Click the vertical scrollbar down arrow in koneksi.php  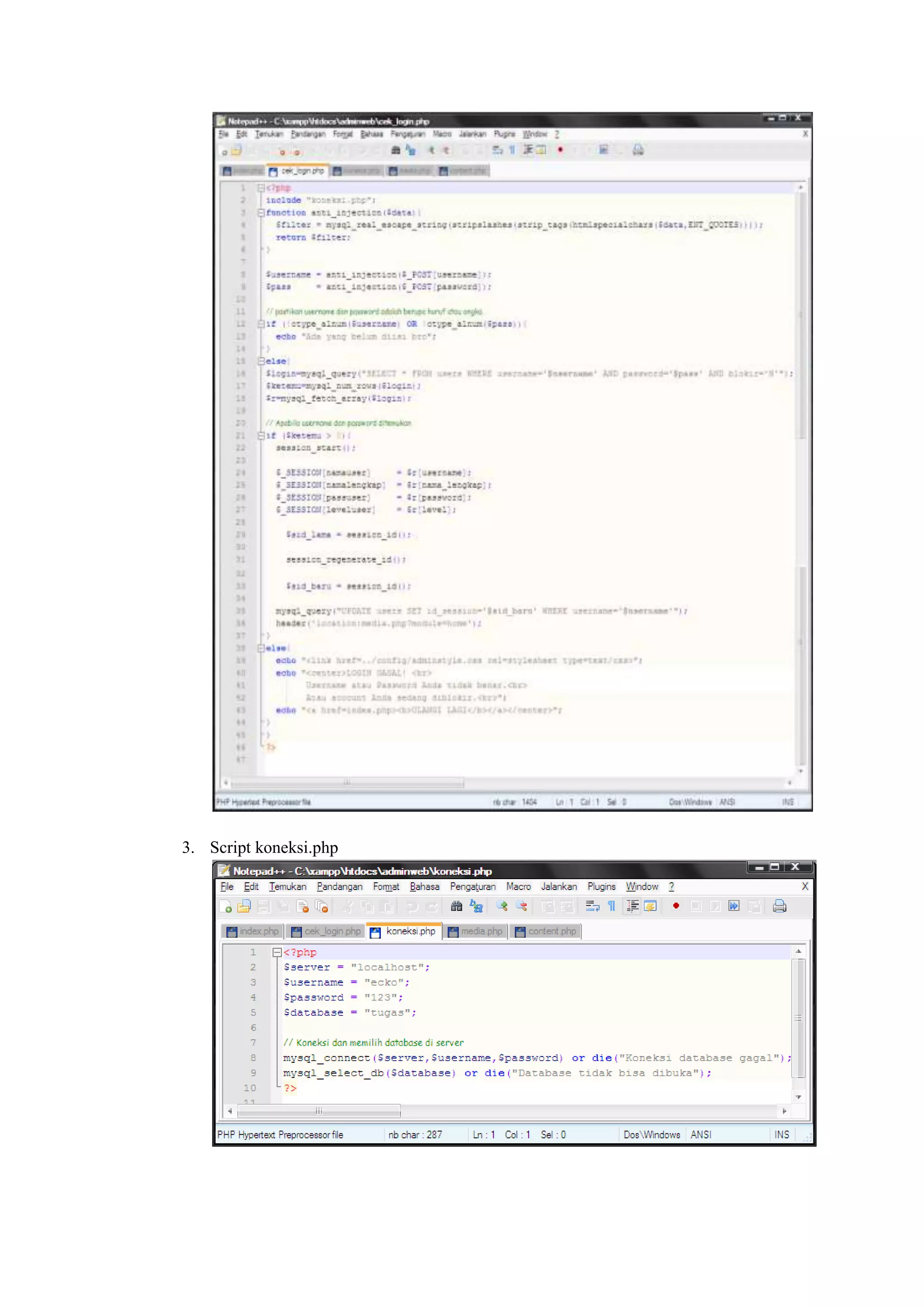(799, 1097)
